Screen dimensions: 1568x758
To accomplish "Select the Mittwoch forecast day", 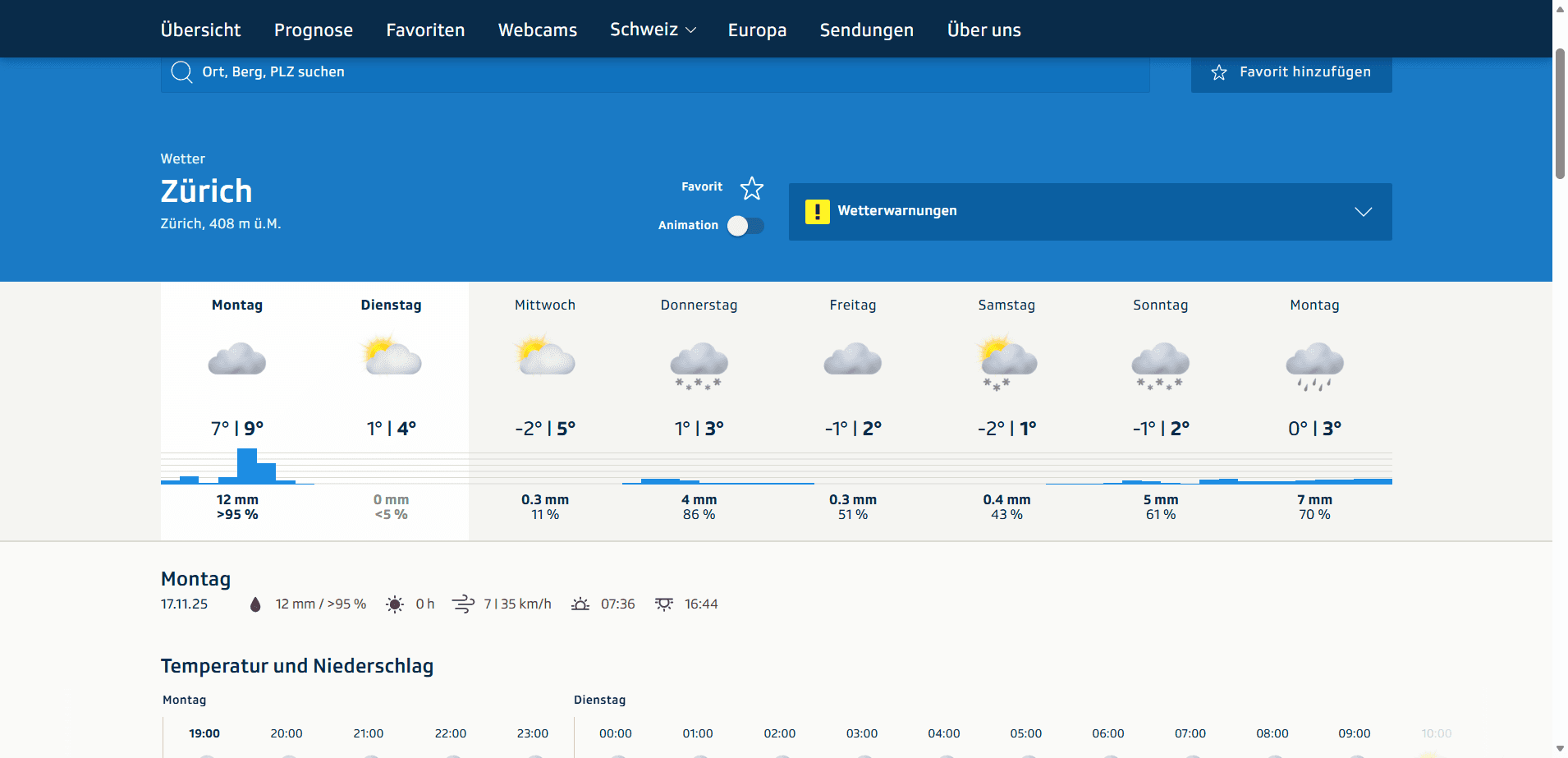I will coord(545,411).
